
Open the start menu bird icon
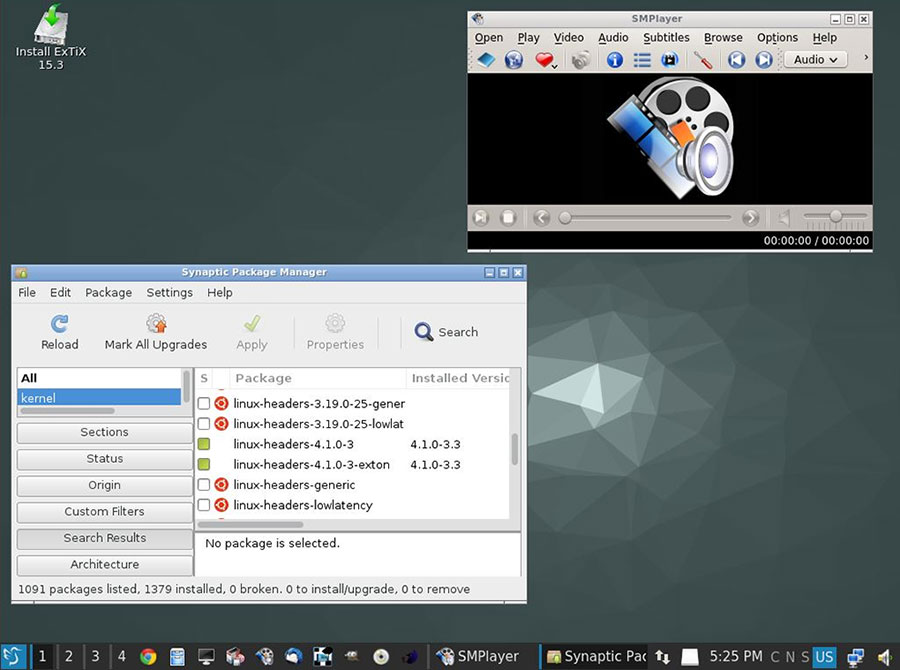pos(13,656)
